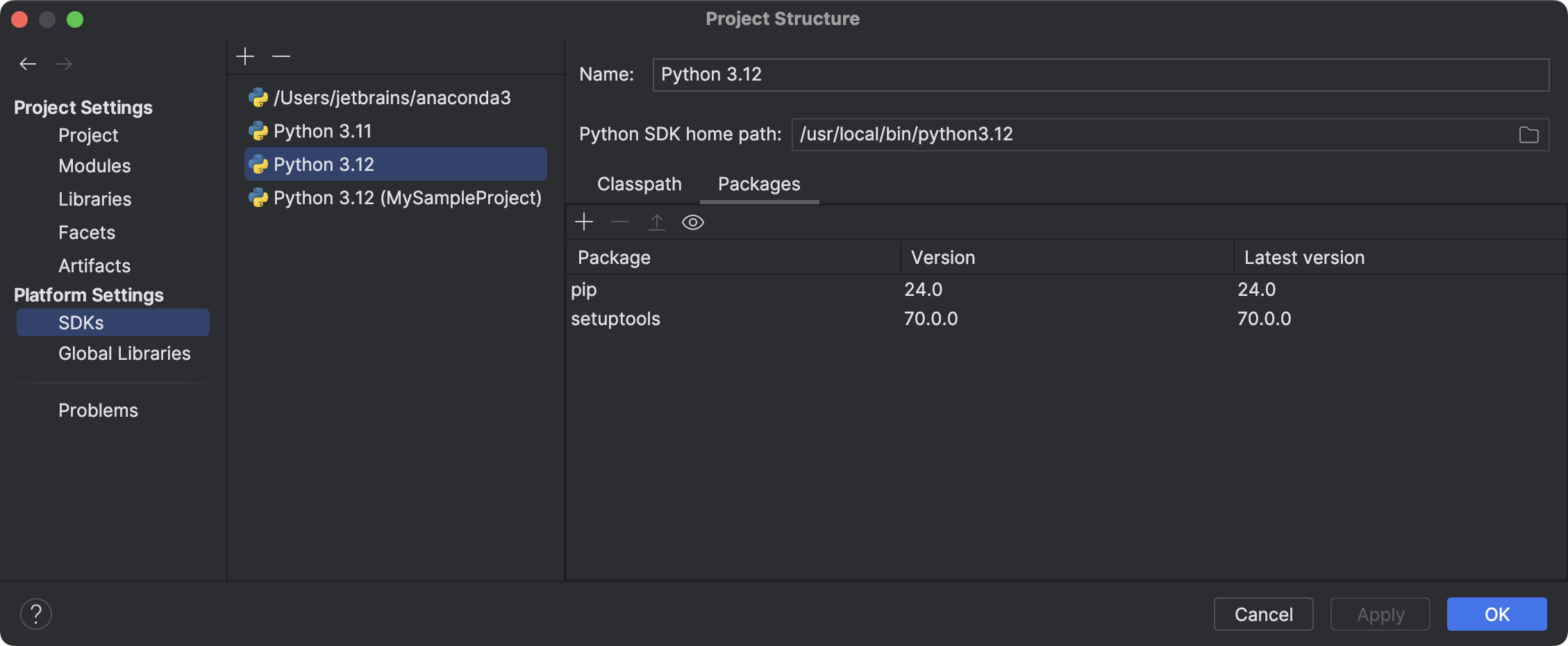The height and width of the screenshot is (646, 1568).
Task: Uninstall selected package with the minus icon
Action: click(620, 222)
